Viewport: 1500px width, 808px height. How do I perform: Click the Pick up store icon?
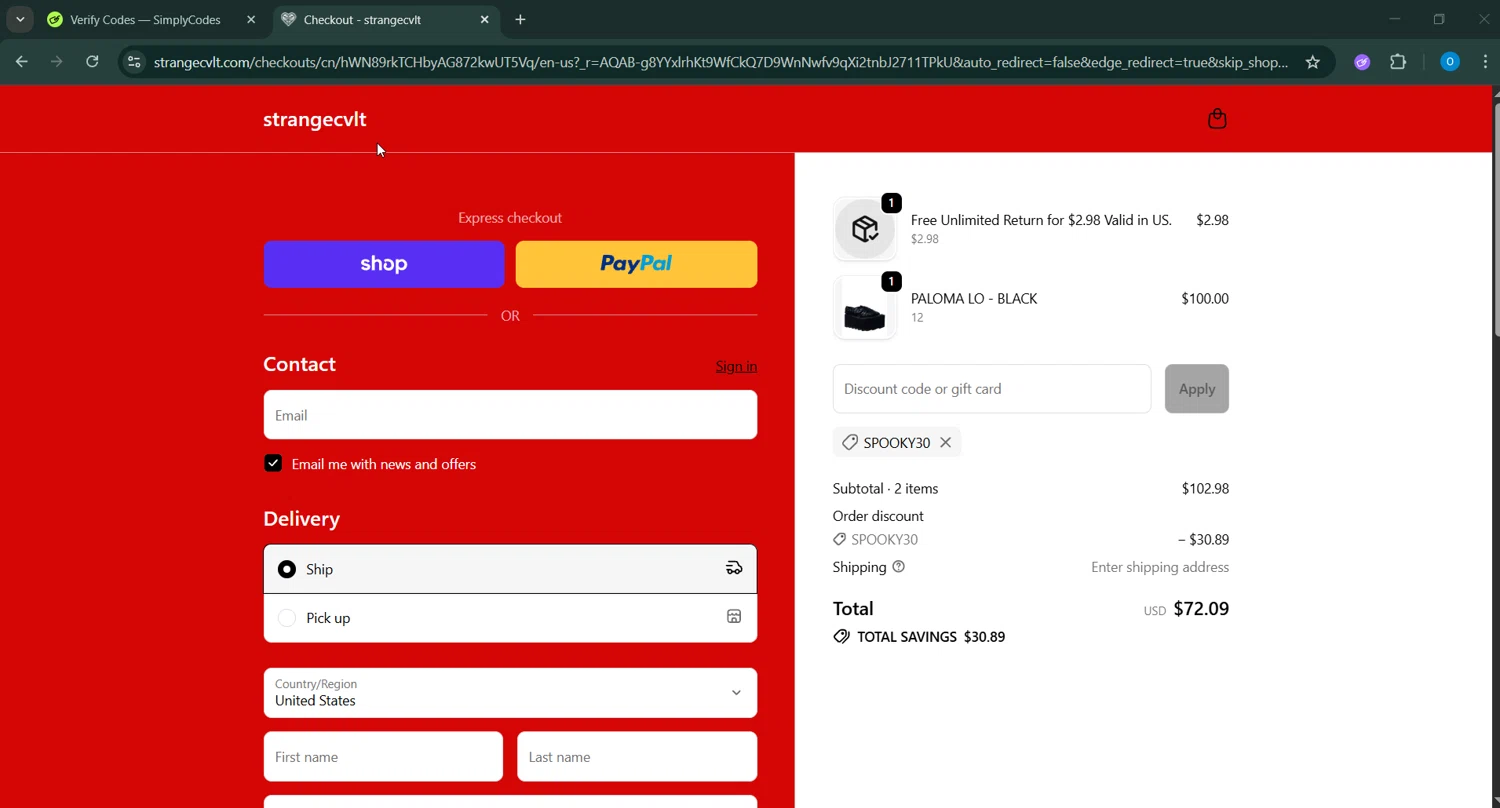[x=734, y=617]
